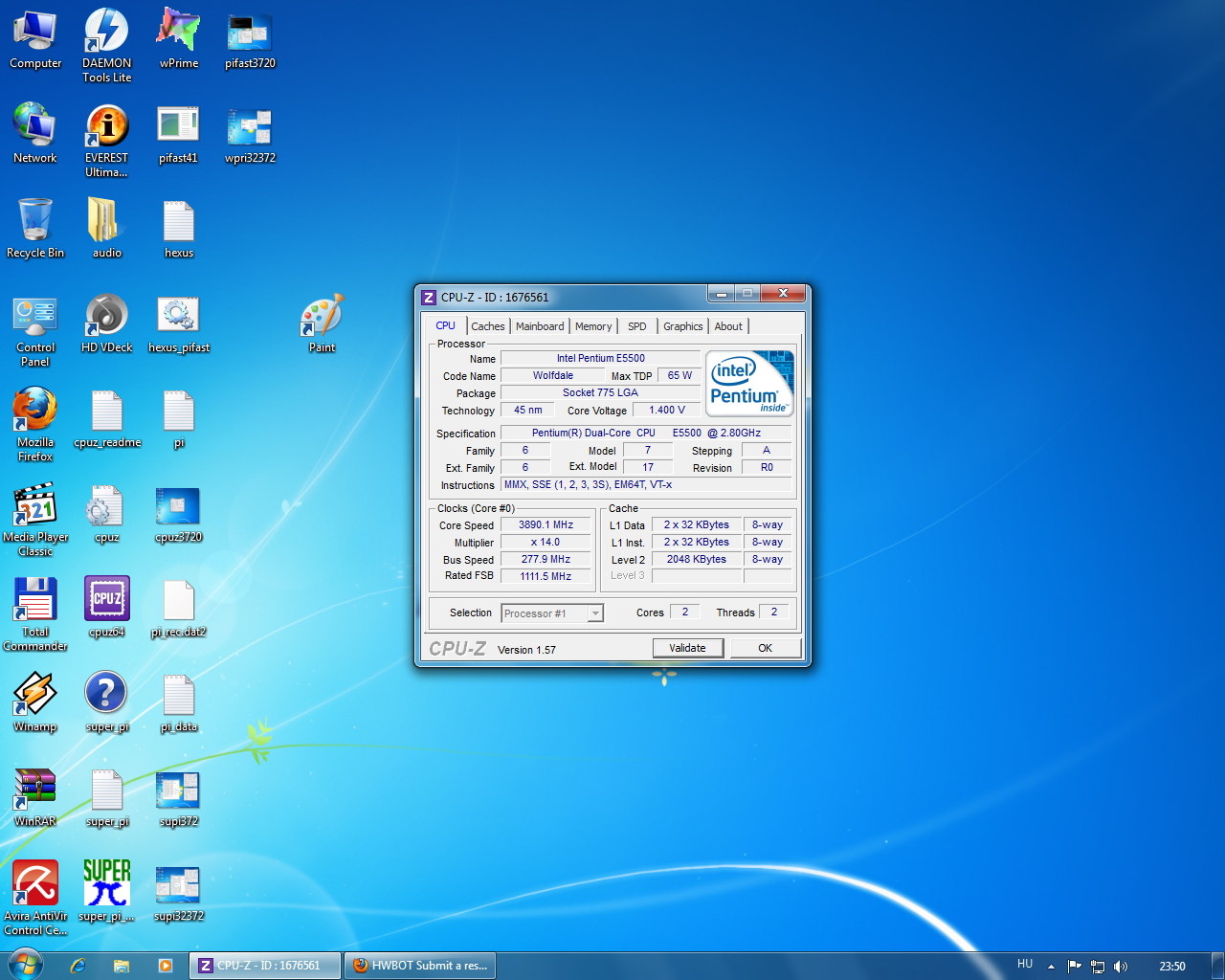
Task: Open the media player taskbar icon
Action: coord(166,966)
